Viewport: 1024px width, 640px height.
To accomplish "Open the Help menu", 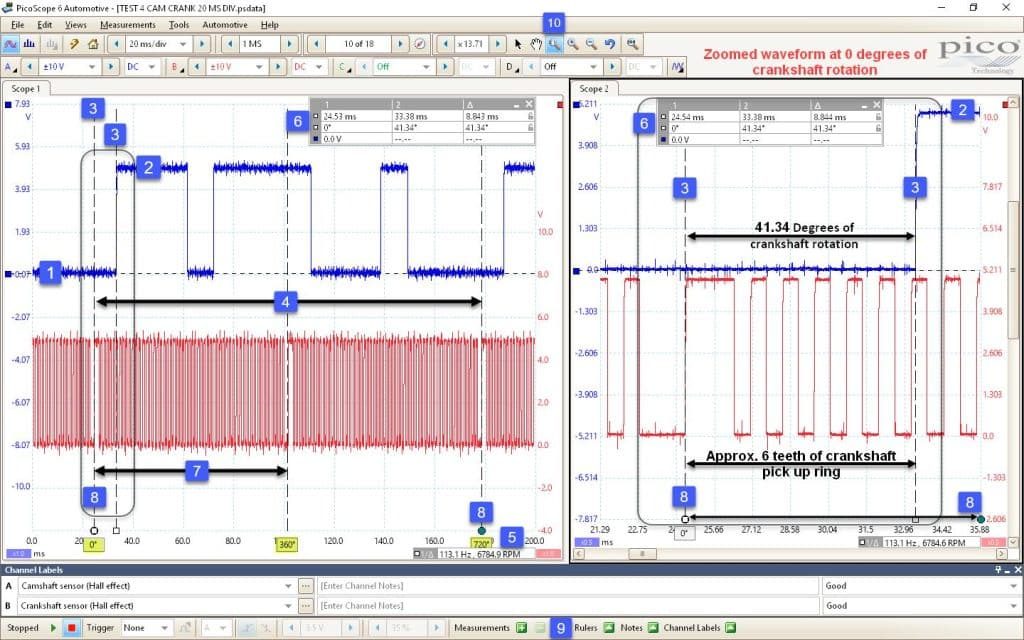I will 270,25.
